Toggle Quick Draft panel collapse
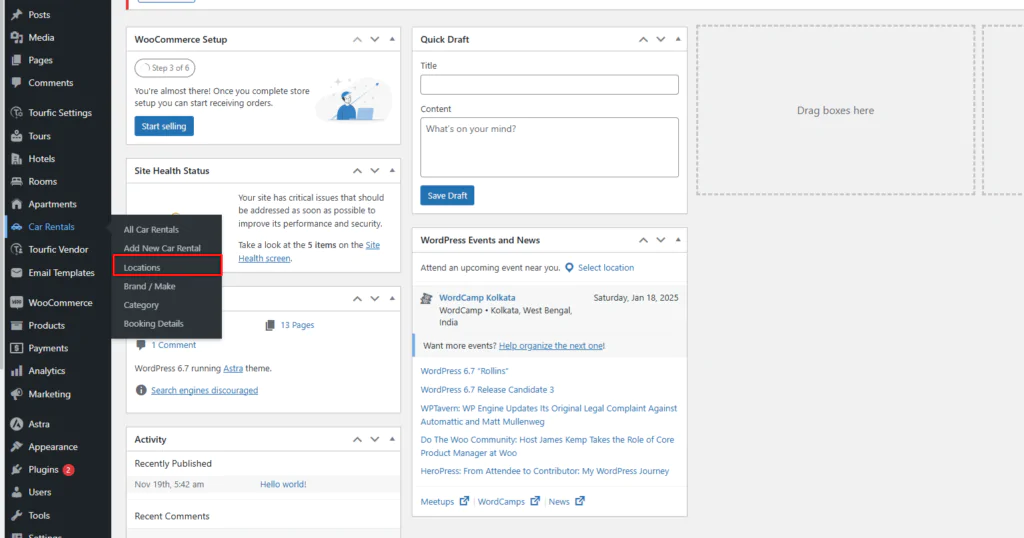Viewport: 1024px width, 538px height. pyautogui.click(x=678, y=39)
